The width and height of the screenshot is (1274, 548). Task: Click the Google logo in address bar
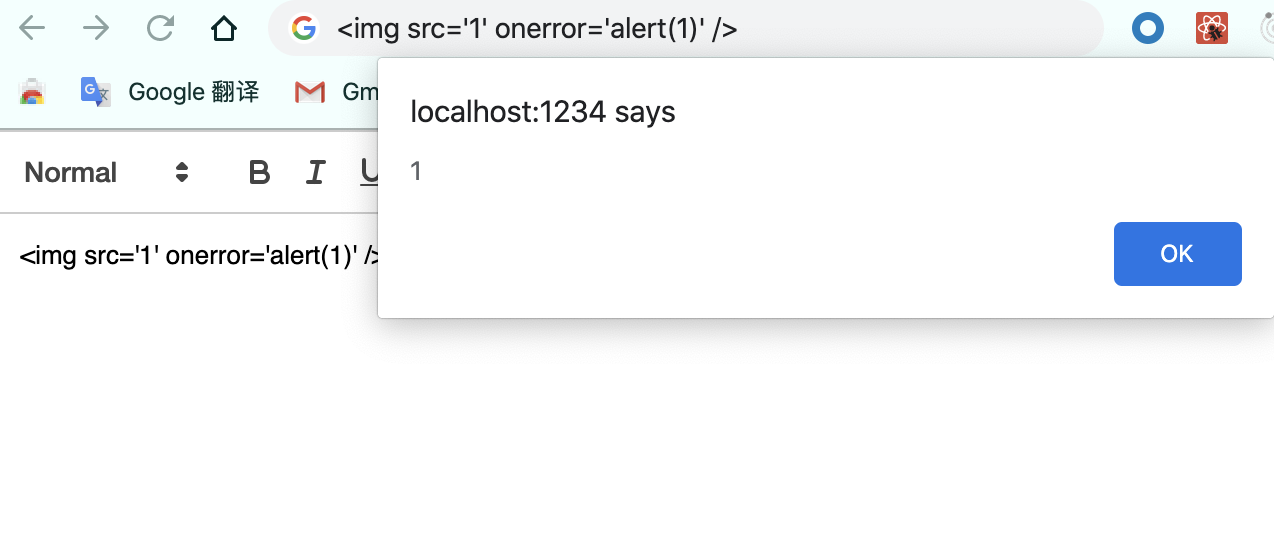coord(304,28)
